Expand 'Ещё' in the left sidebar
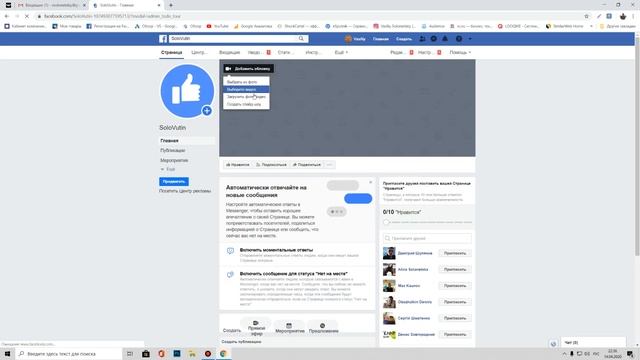 tap(168, 169)
